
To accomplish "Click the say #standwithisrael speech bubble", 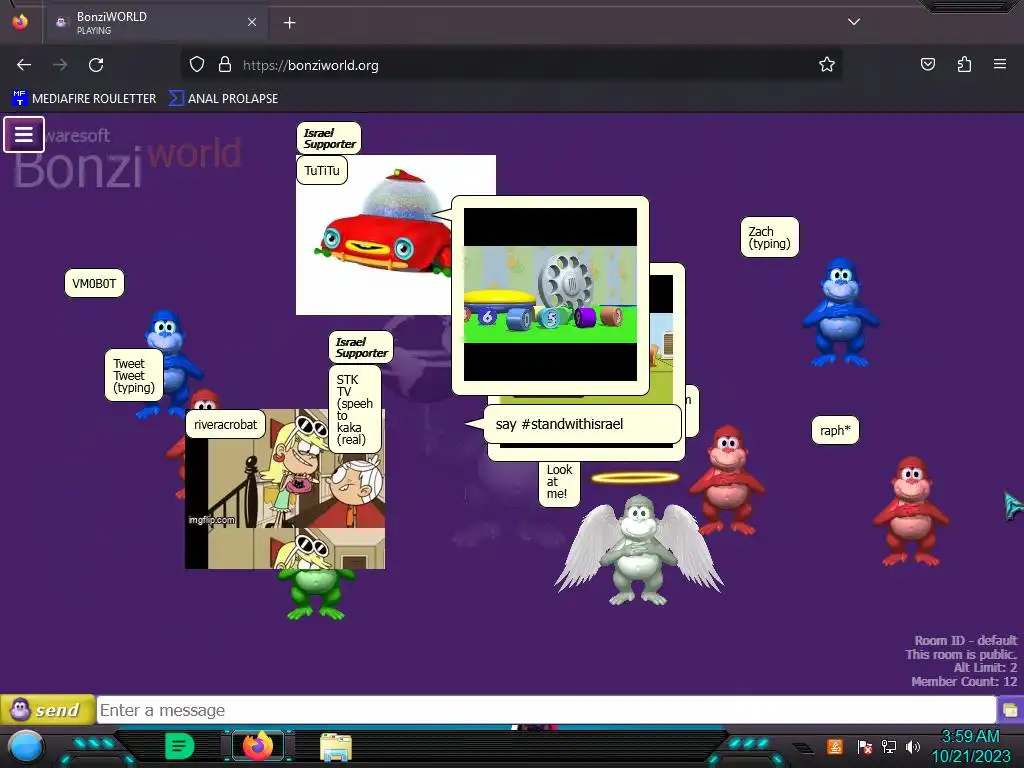I will tap(583, 424).
